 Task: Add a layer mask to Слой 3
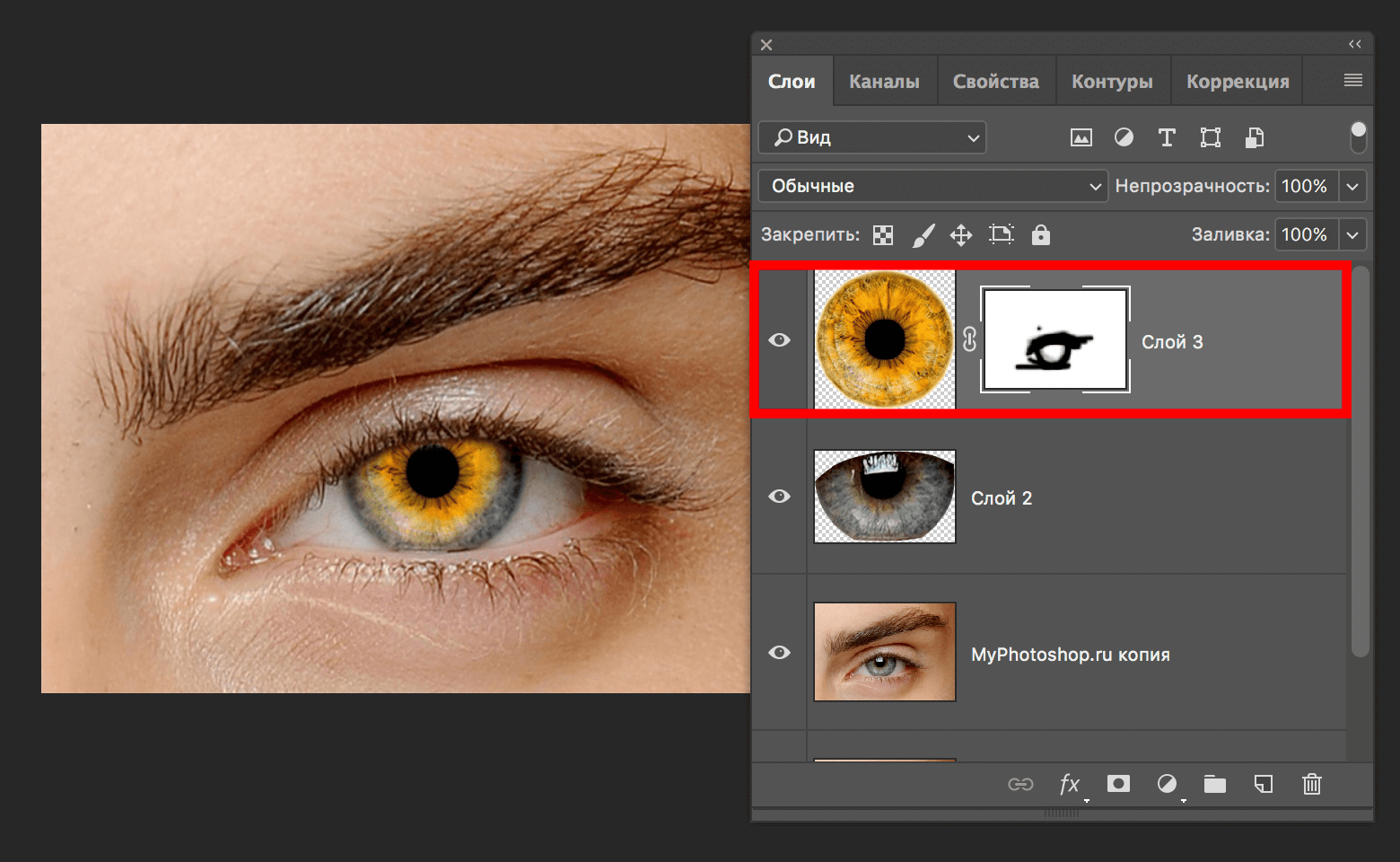pos(1118,784)
